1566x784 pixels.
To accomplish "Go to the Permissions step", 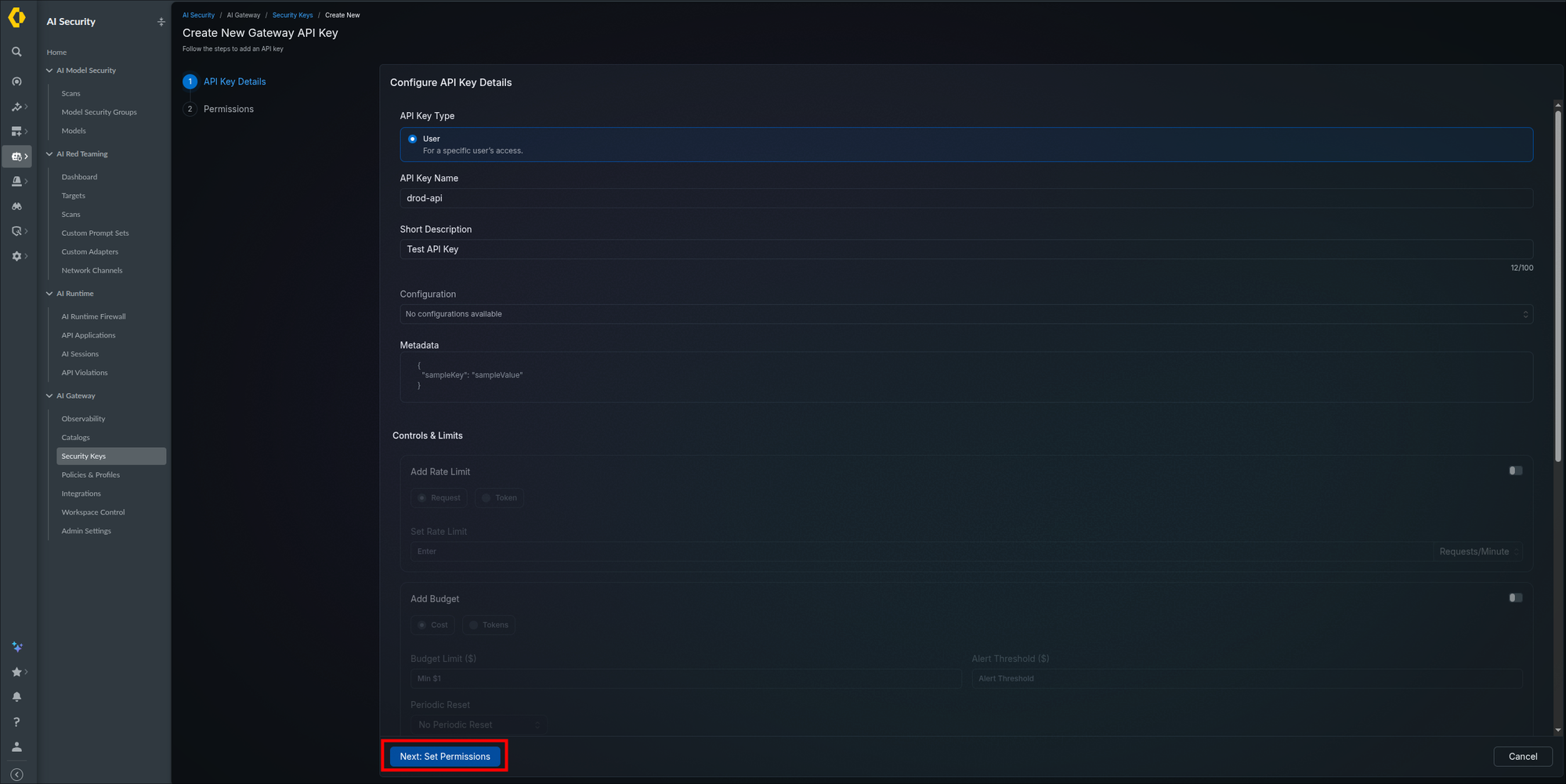I will pyautogui.click(x=219, y=109).
